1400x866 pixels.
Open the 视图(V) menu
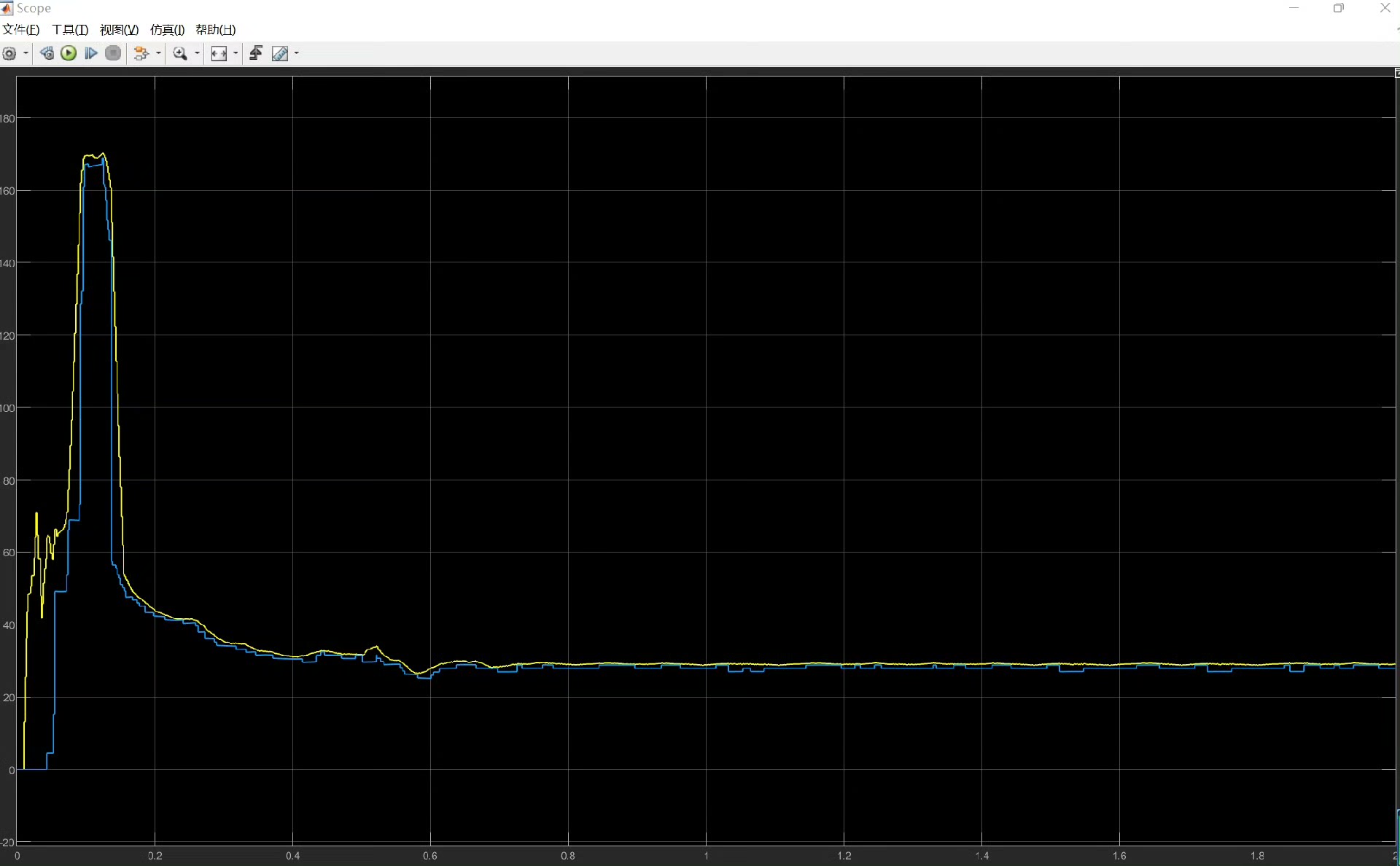[119, 30]
